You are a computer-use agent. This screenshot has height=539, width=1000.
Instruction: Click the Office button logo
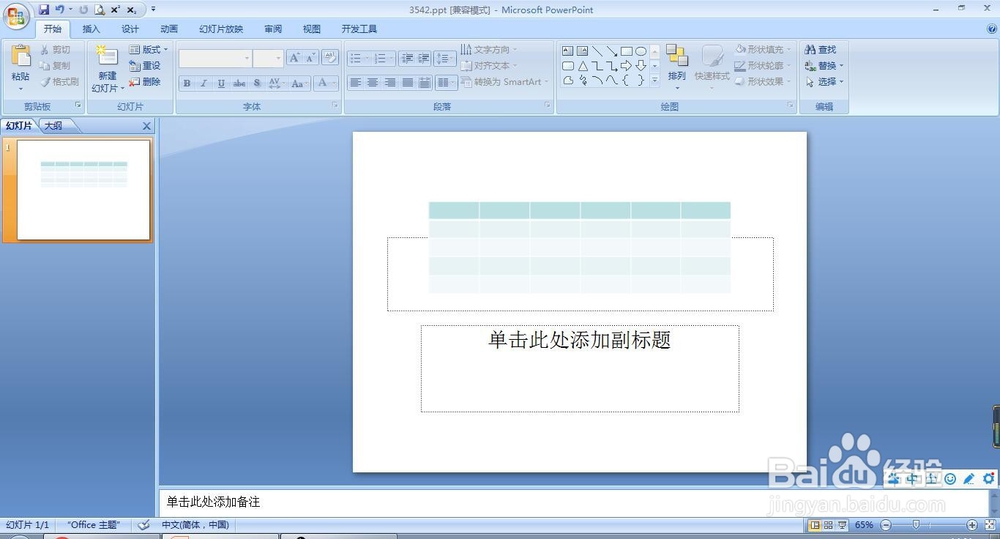click(16, 16)
